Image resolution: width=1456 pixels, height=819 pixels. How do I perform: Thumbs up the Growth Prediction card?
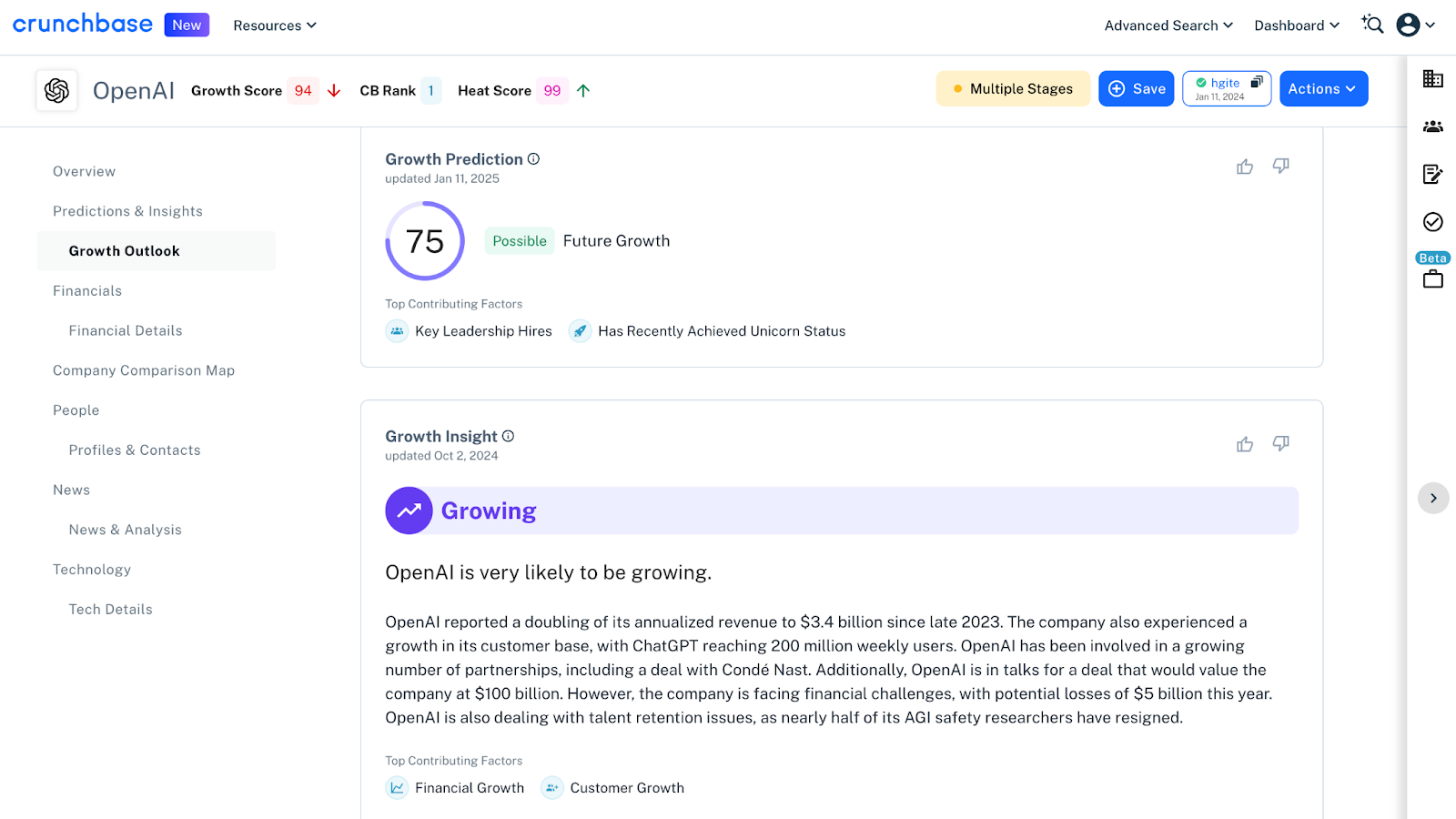[1245, 167]
